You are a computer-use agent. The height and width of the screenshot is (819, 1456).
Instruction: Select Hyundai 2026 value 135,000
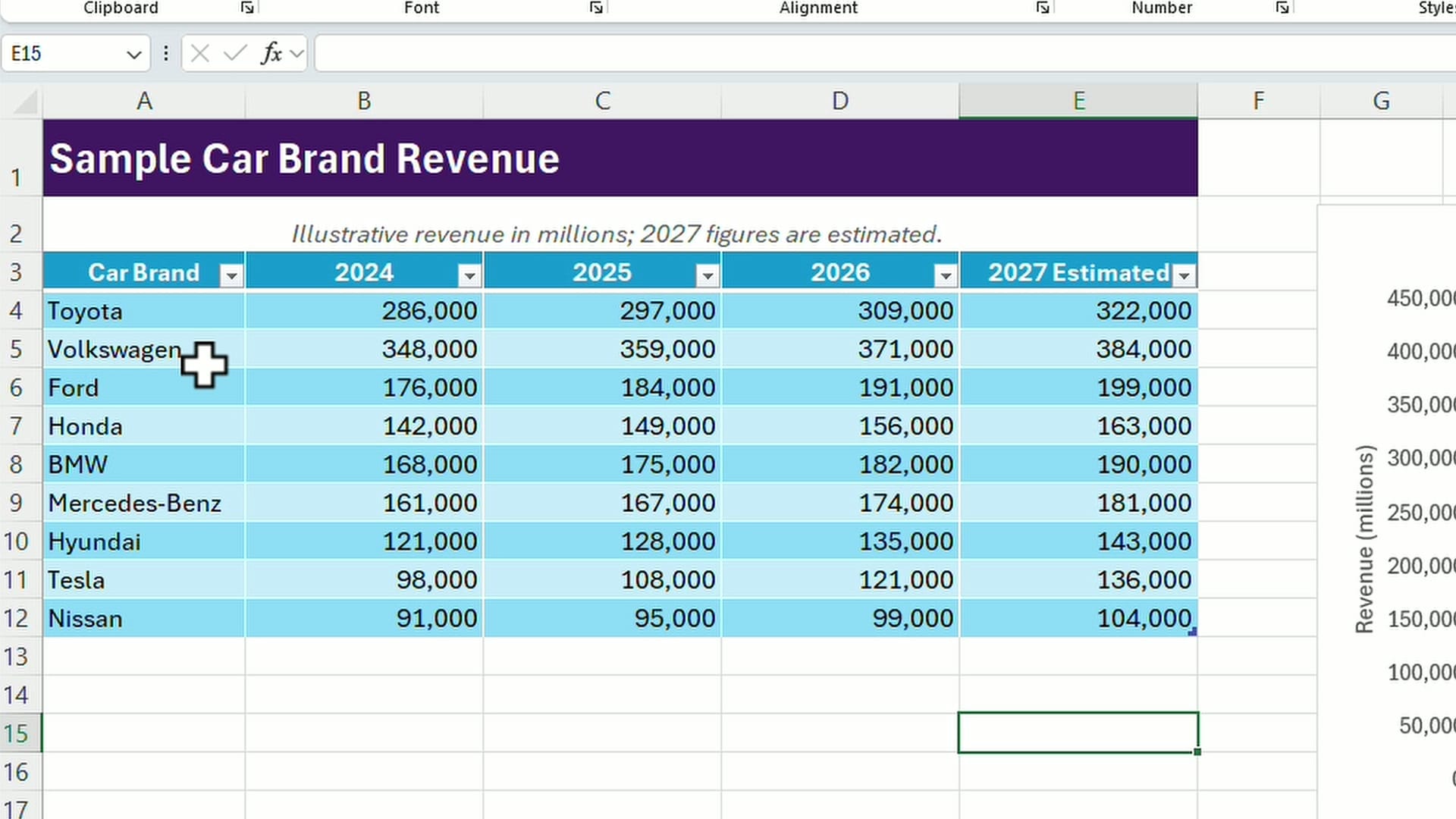840,541
